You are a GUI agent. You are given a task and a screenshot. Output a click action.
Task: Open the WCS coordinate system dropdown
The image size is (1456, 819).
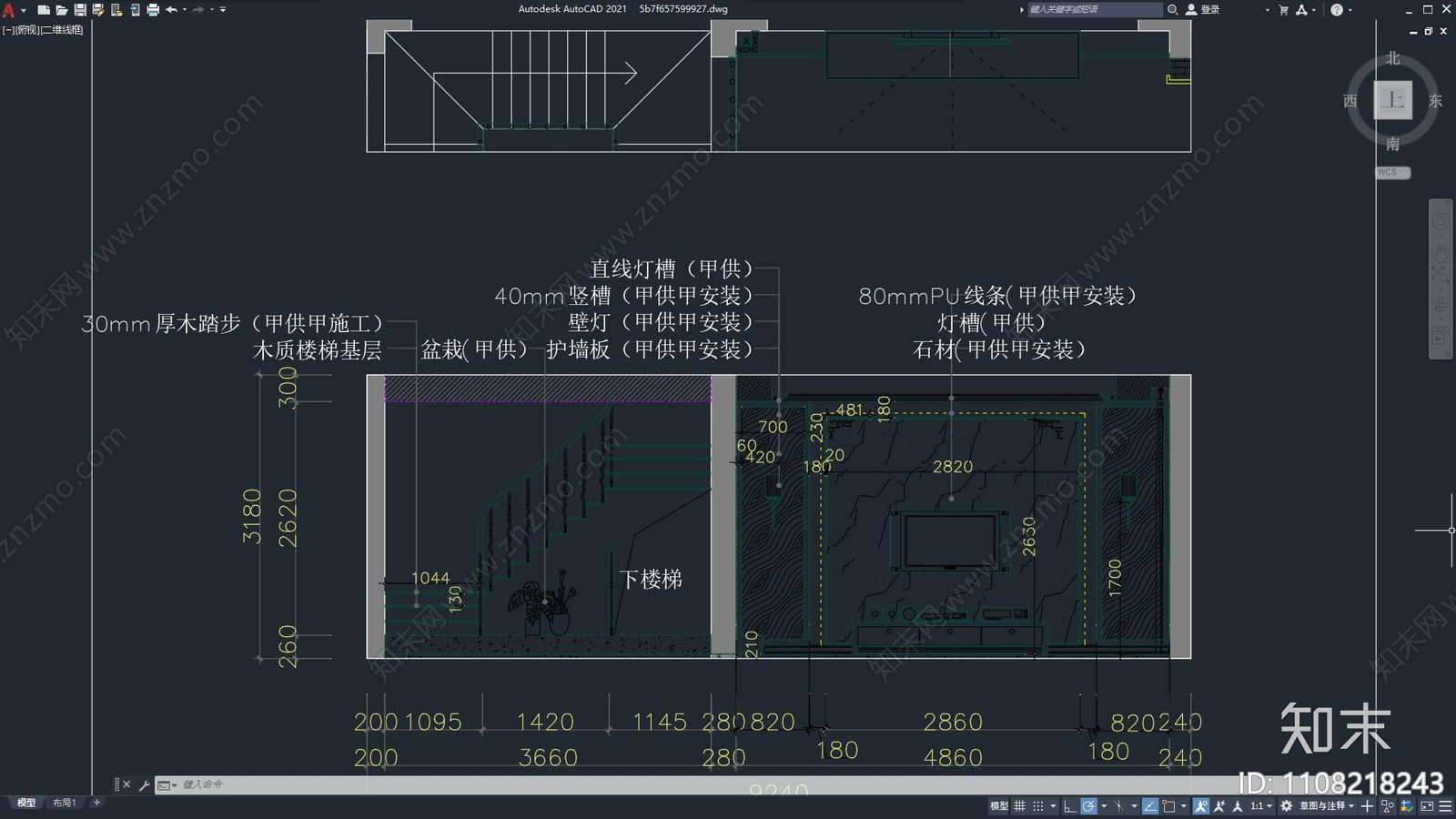point(1393,172)
